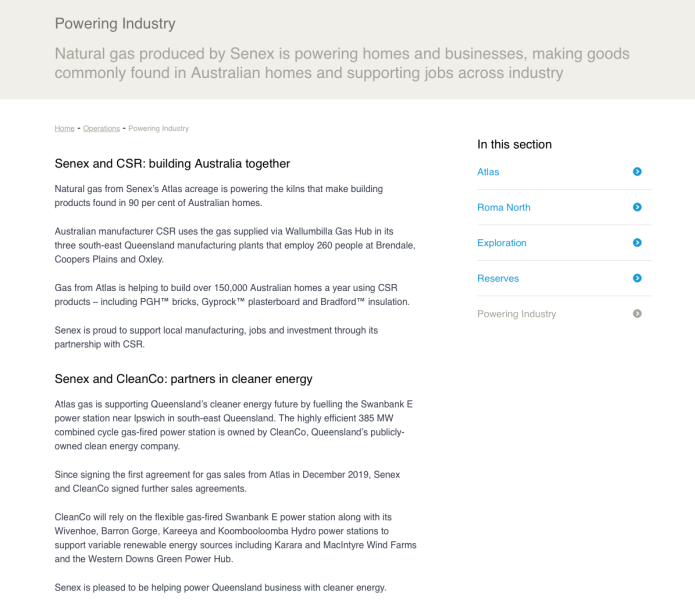The height and width of the screenshot is (600, 695).
Task: Click the Powering Industry page title
Action: click(114, 23)
